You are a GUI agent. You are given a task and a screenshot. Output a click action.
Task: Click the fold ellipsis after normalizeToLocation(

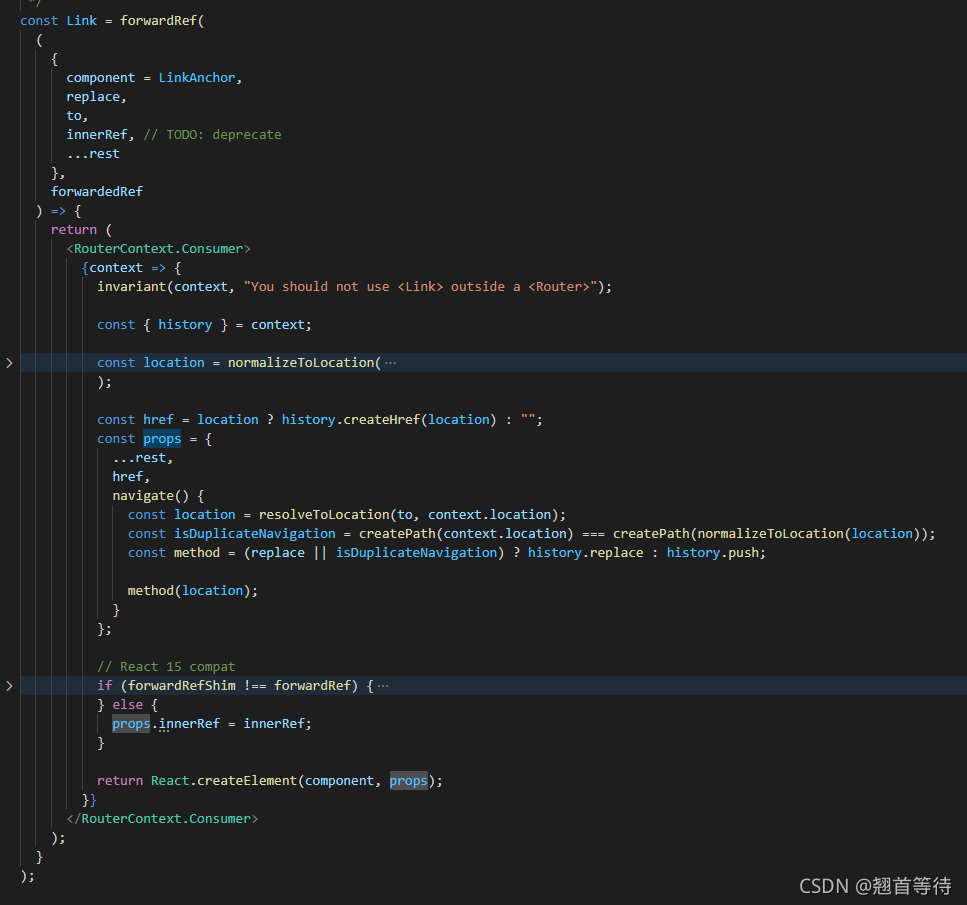390,363
